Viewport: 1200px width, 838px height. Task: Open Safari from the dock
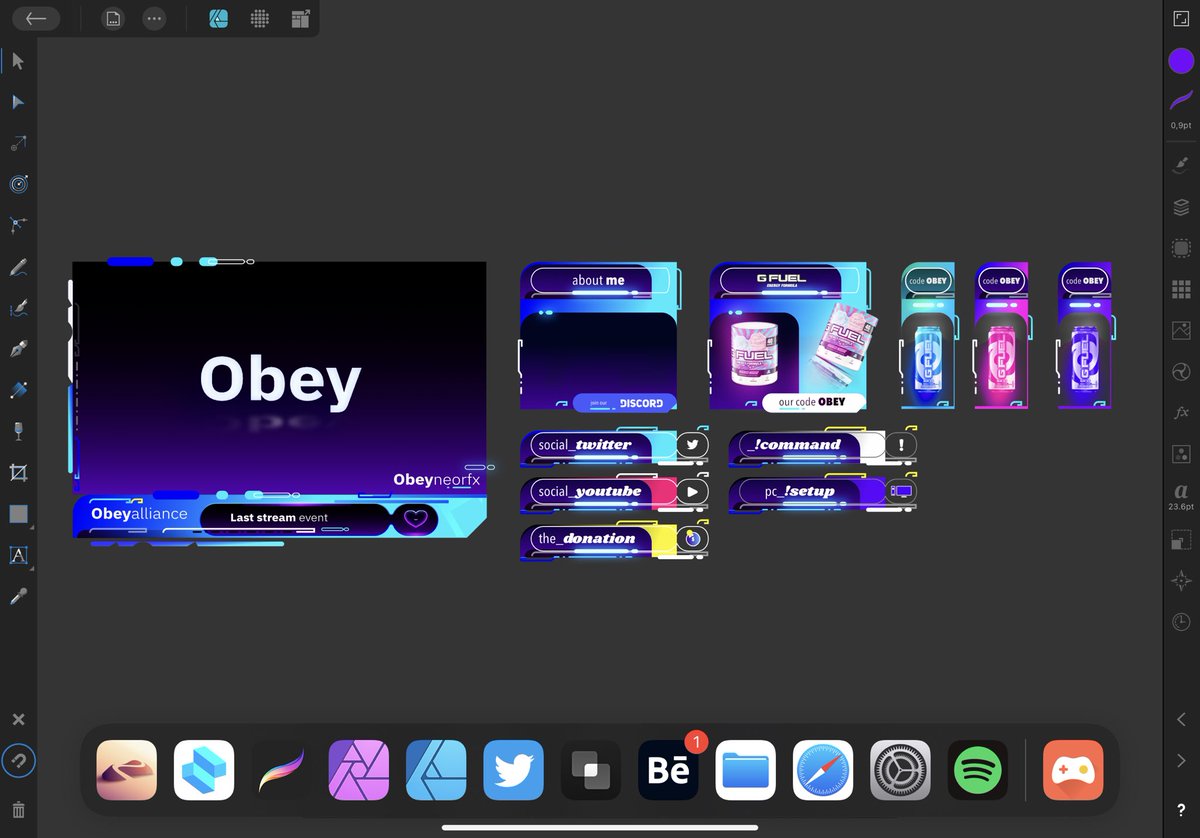[823, 770]
